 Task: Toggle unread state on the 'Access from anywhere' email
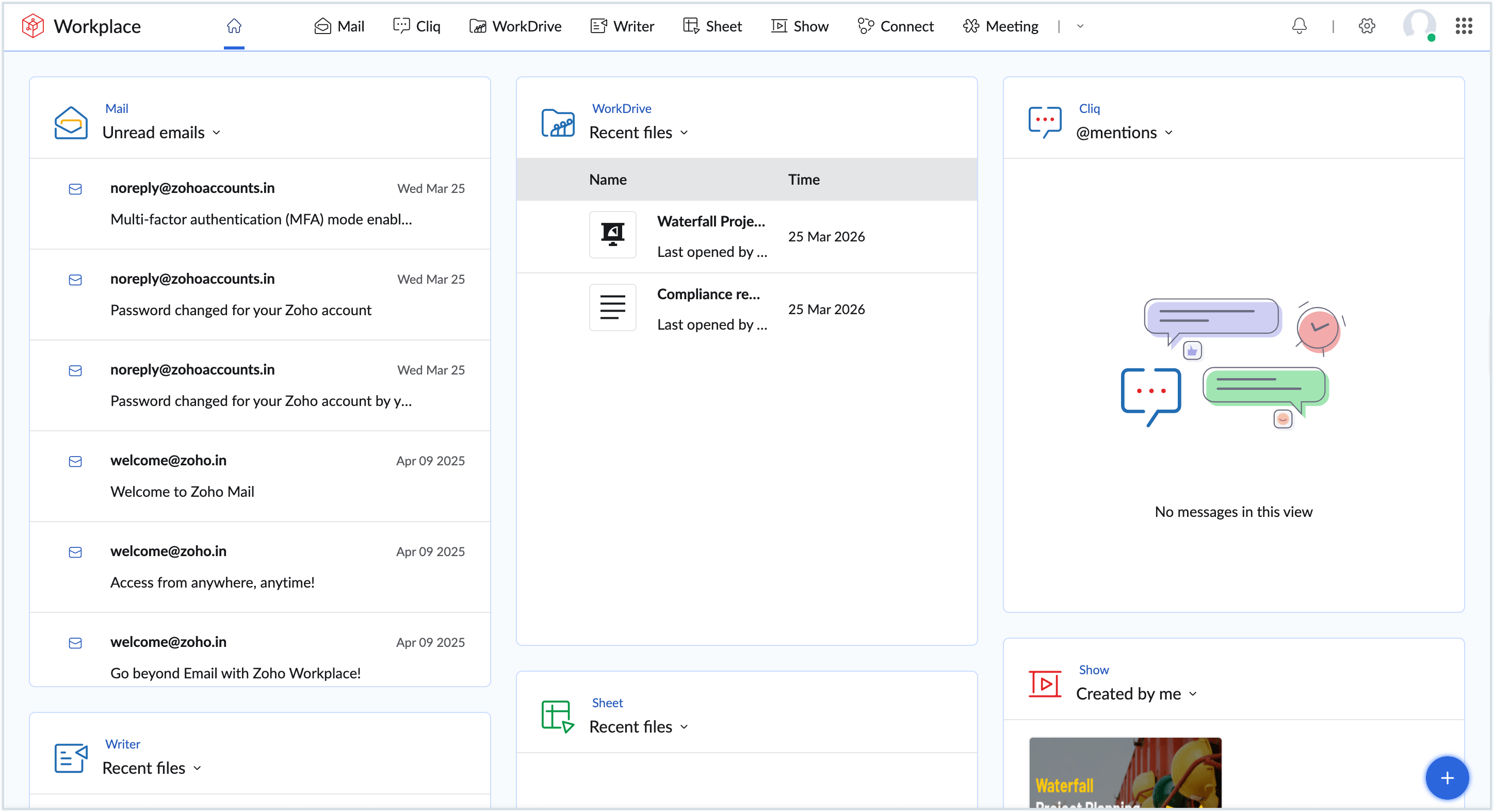click(x=75, y=552)
